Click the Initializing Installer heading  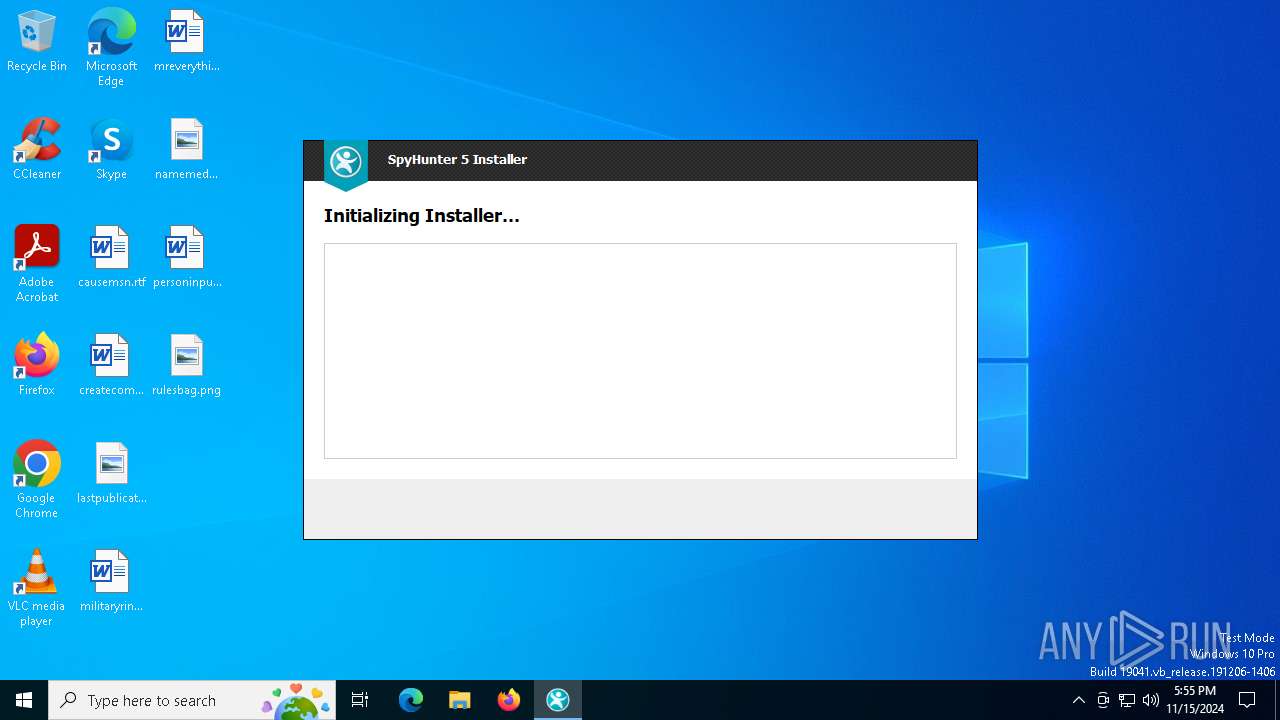click(421, 216)
